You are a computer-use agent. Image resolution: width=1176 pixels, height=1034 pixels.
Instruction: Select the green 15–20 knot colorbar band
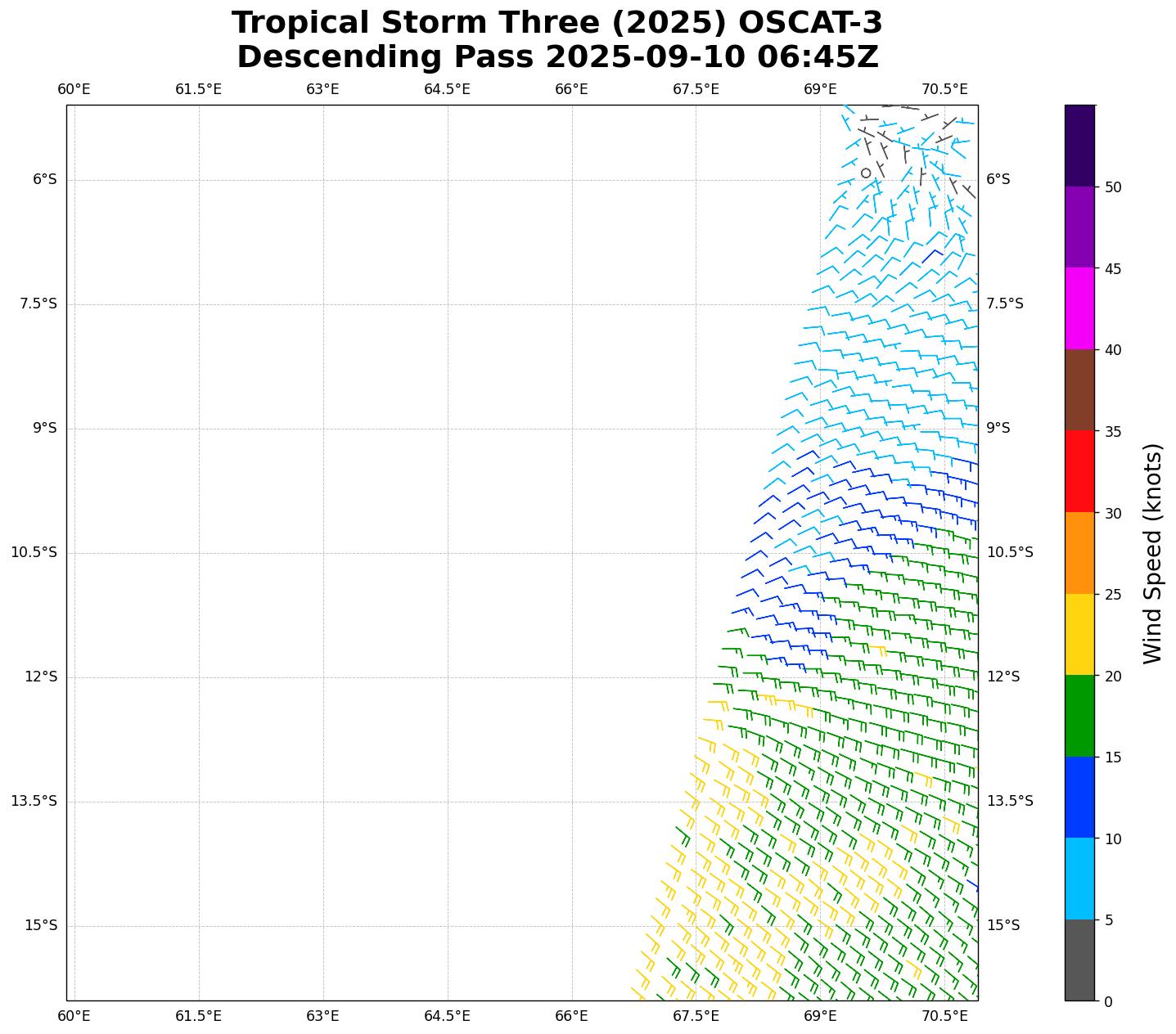(1079, 716)
